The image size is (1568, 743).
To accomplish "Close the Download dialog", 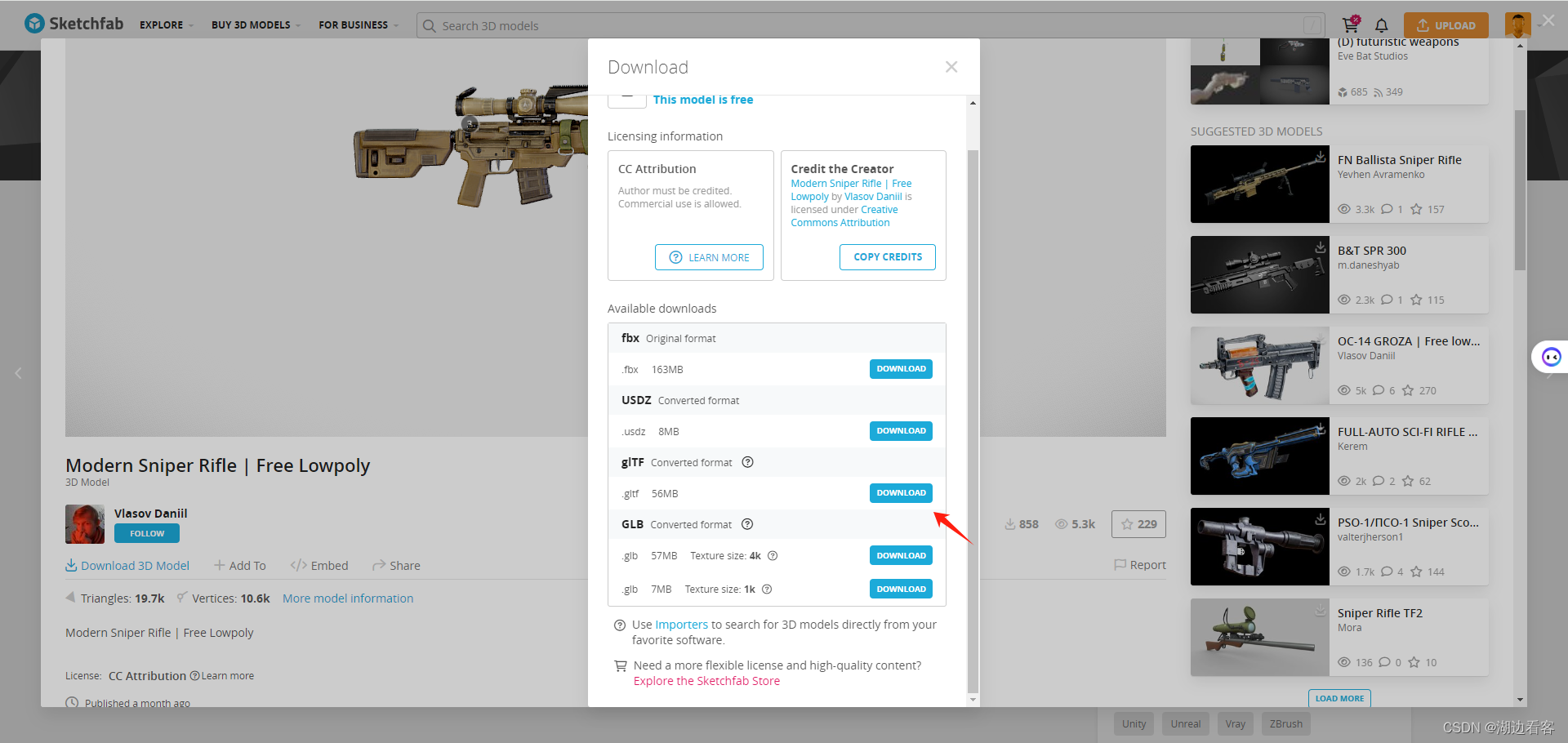I will (x=951, y=67).
